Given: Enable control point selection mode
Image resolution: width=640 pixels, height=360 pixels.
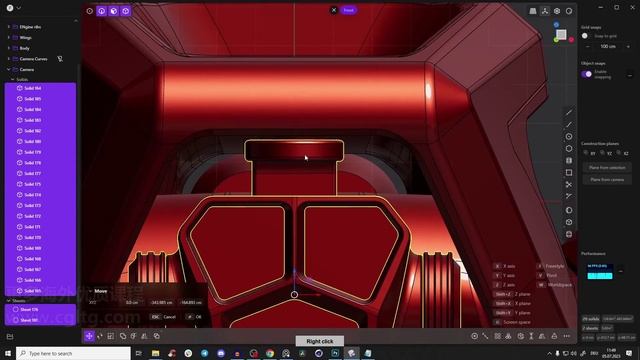Looking at the screenshot, I should click(90, 11).
